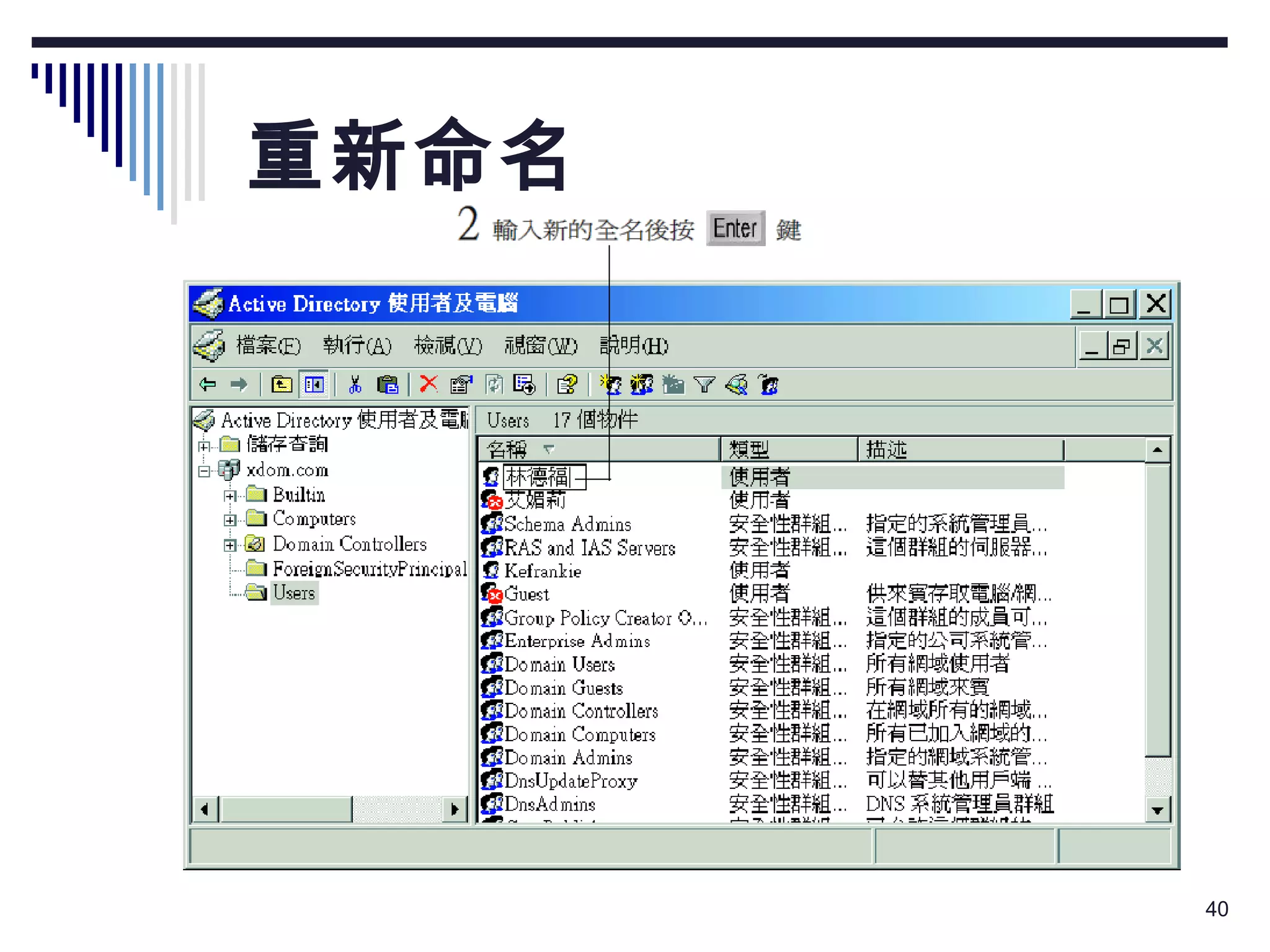The image size is (1270, 952).
Task: Click the Filter funnel icon
Action: tap(704, 386)
